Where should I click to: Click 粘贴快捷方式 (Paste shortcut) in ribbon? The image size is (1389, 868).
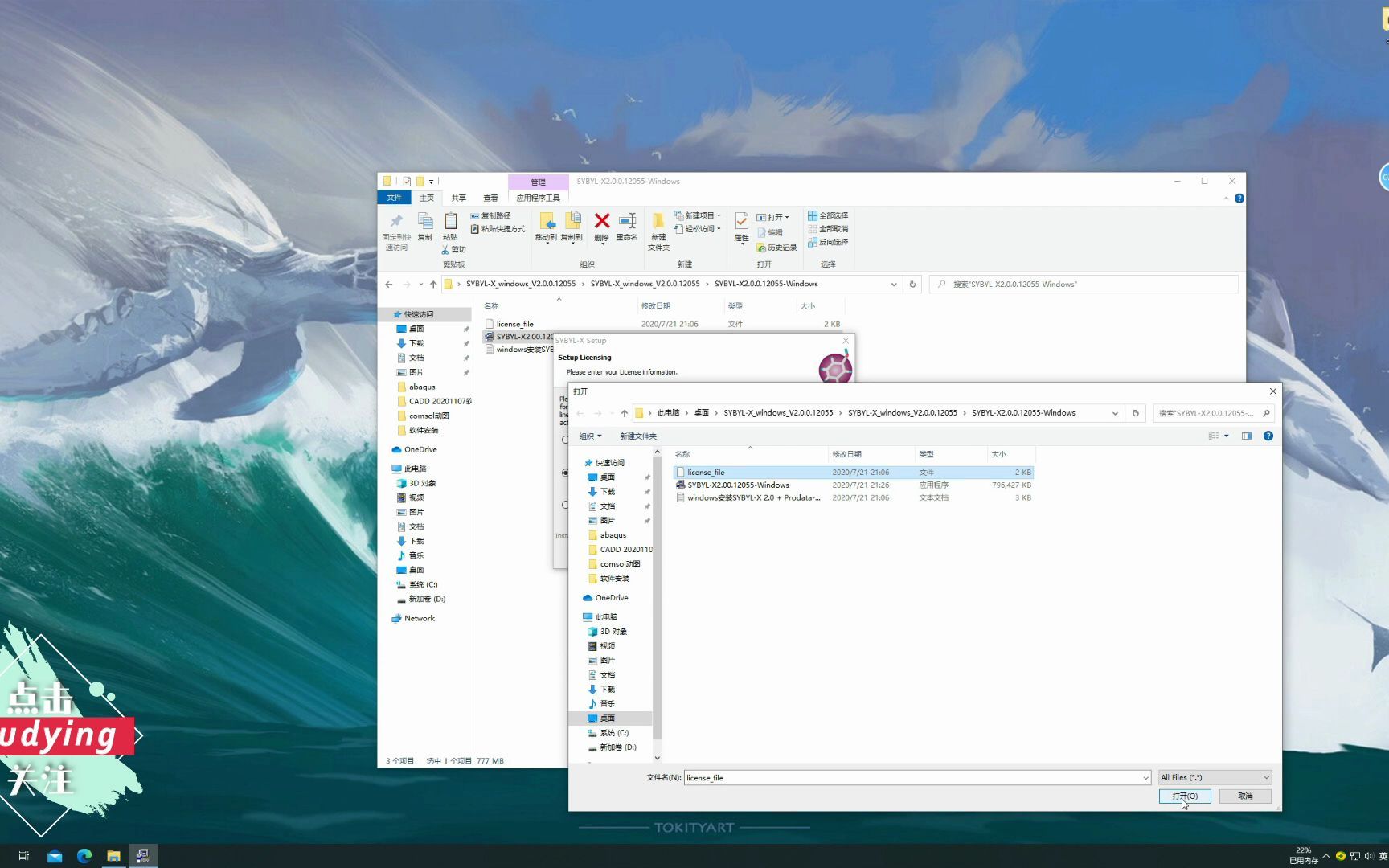coord(498,229)
